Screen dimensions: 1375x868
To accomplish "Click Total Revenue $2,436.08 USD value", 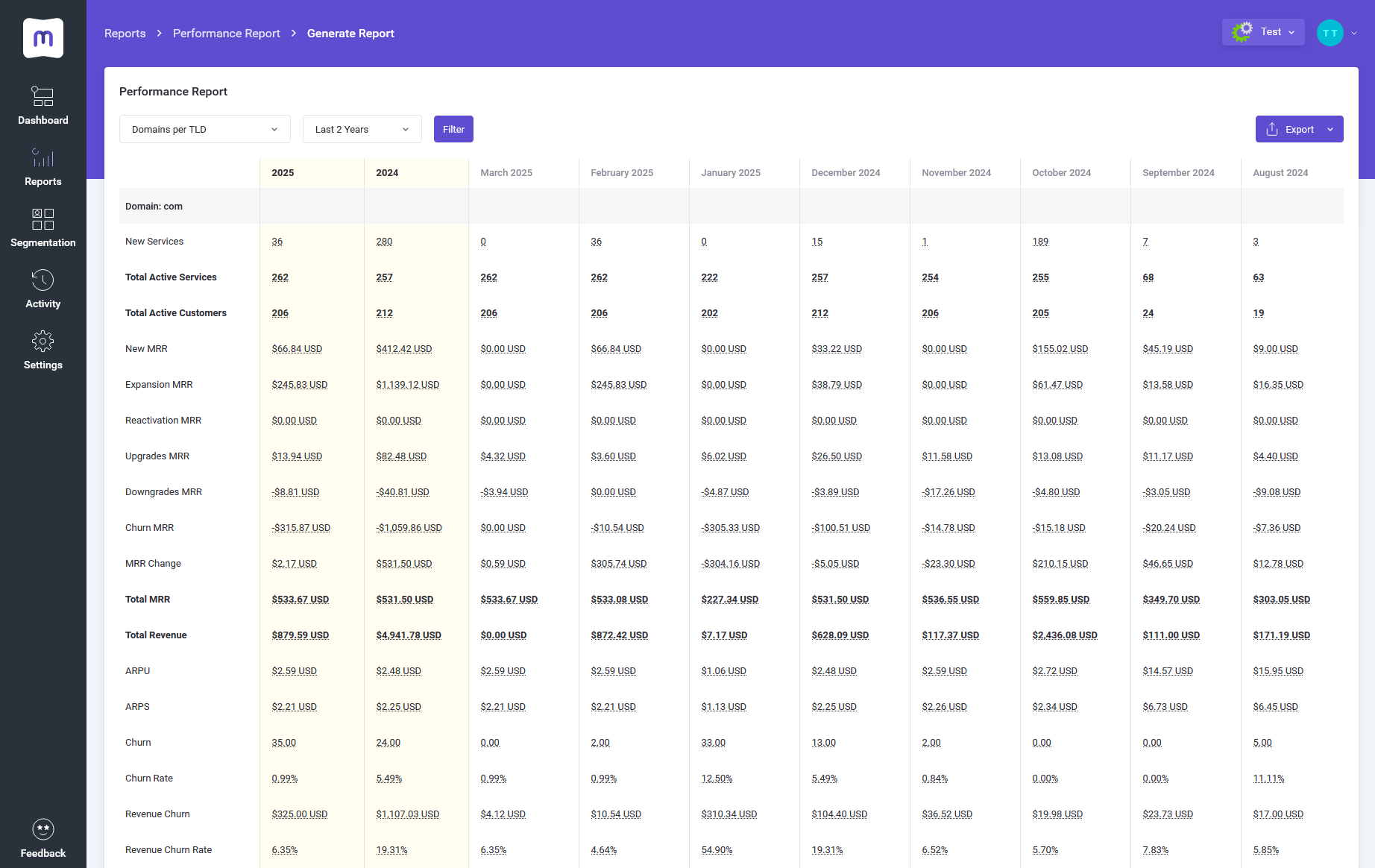I will point(1065,635).
